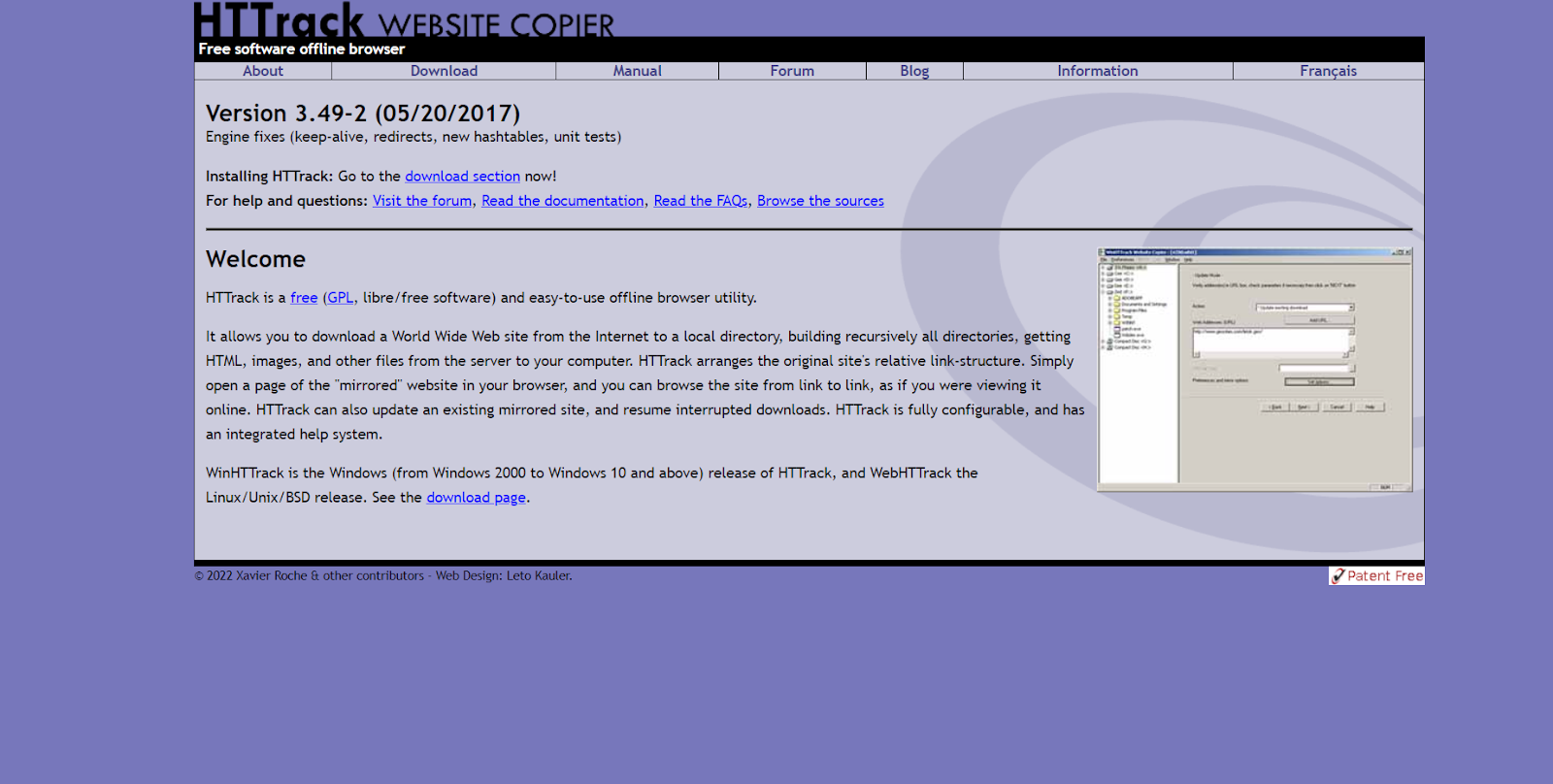Click the '© 2022 Xavier Roche' copyright text
Viewport: 1553px width, 784px height.
point(250,576)
